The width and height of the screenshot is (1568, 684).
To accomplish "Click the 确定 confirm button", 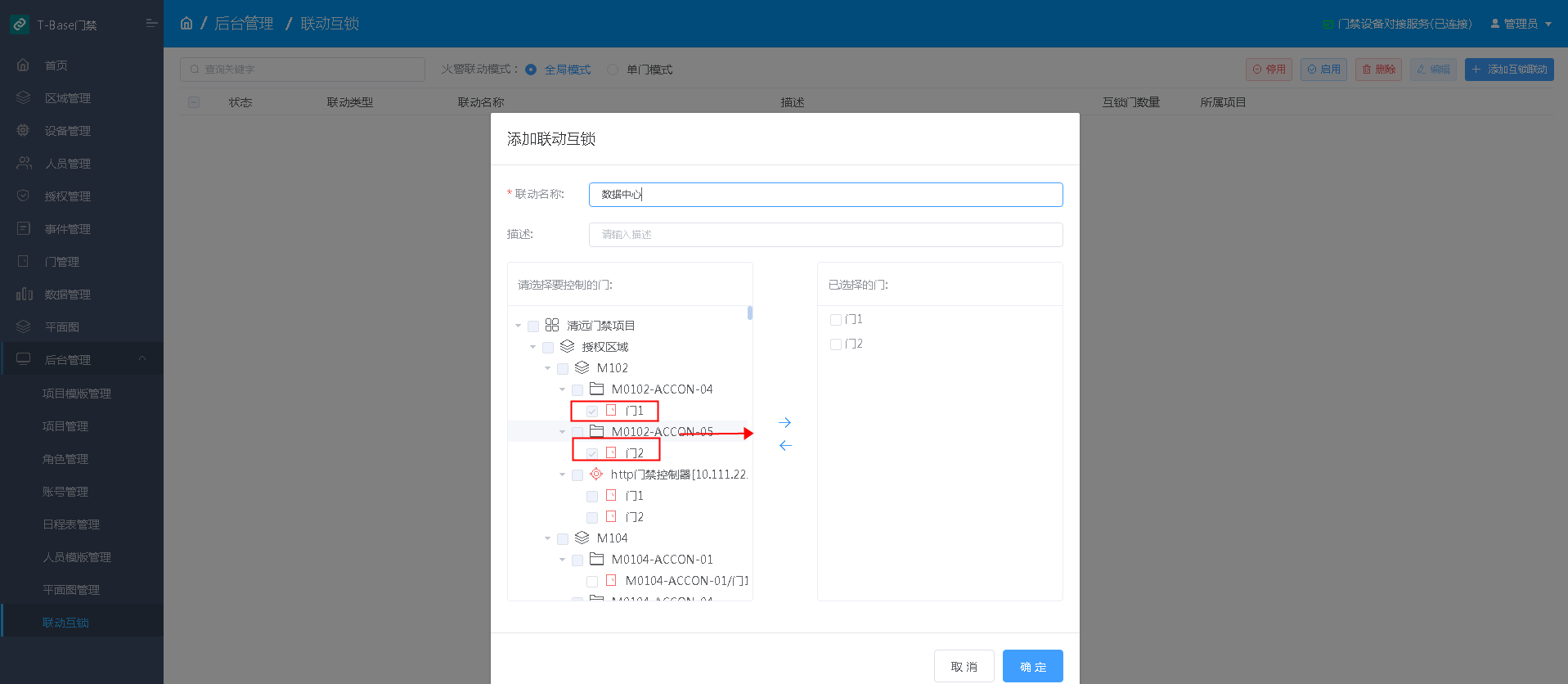I will point(1033,666).
